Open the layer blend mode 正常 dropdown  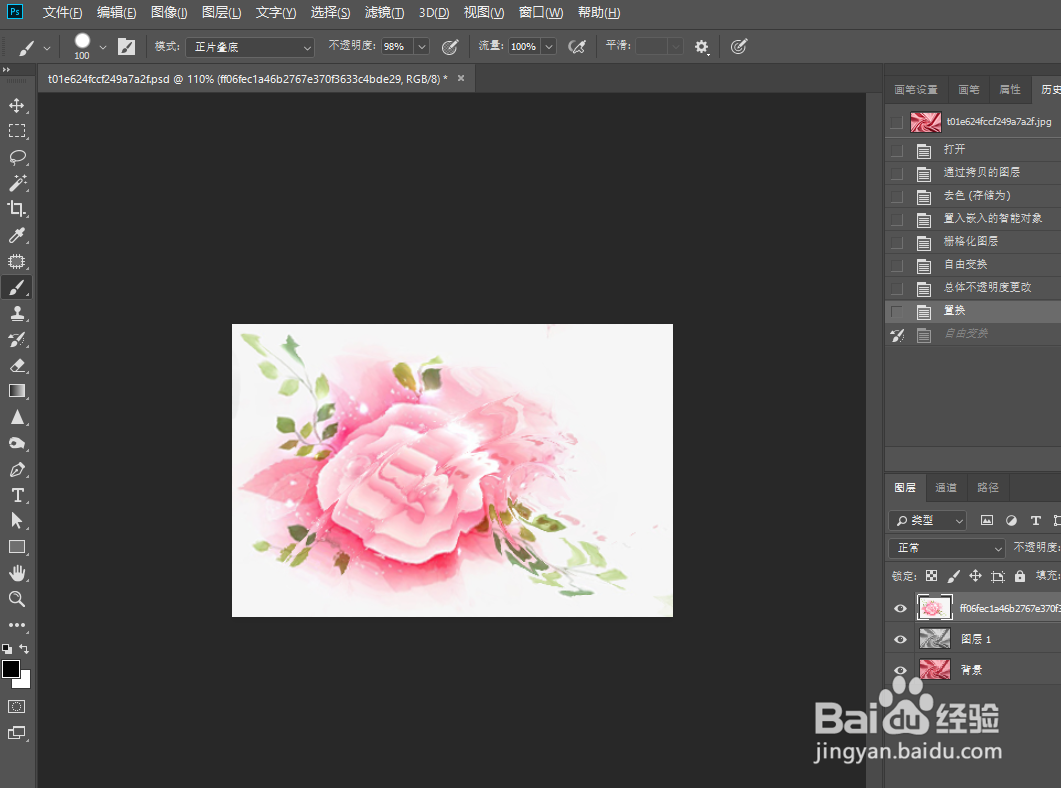coord(946,548)
